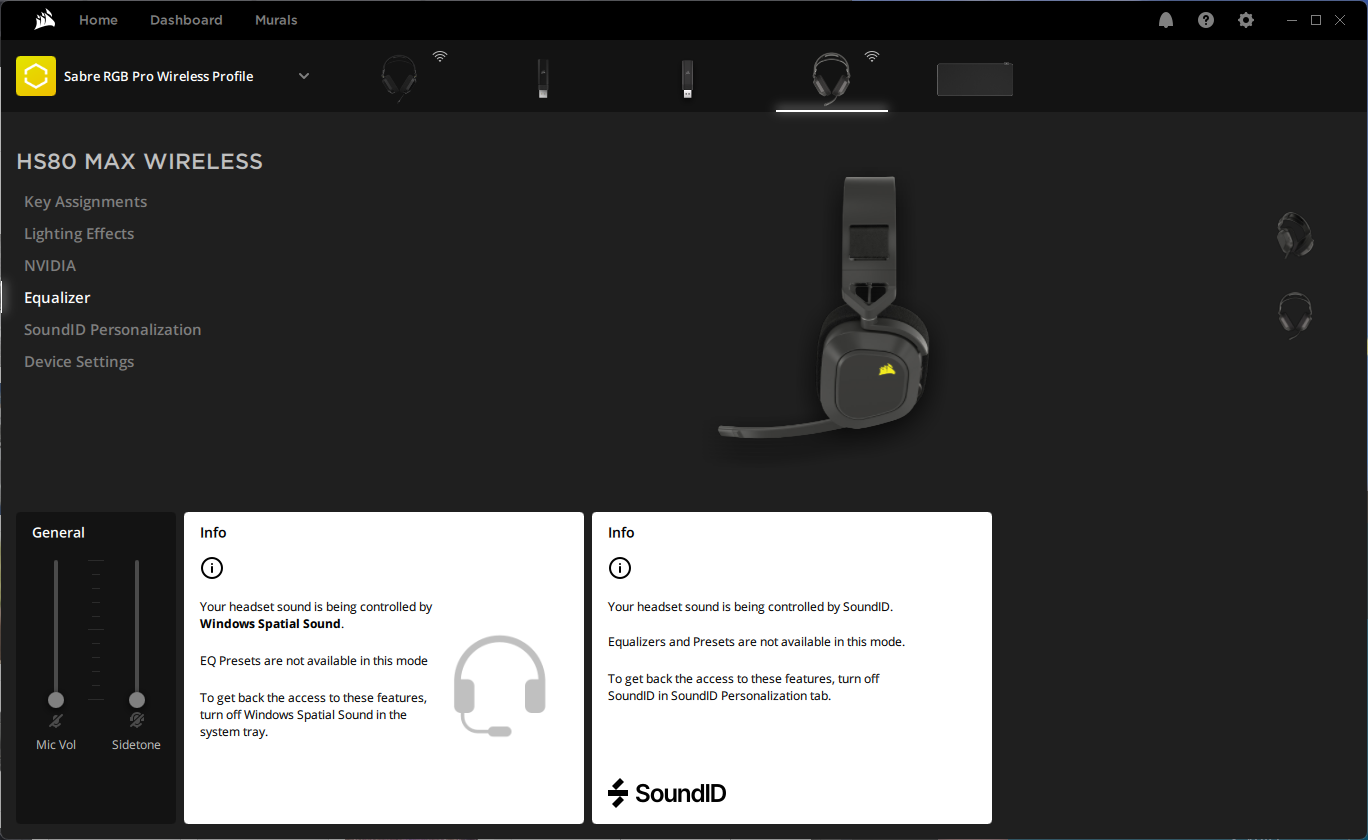Select the first wireless headset device
The height and width of the screenshot is (840, 1368).
(400, 78)
